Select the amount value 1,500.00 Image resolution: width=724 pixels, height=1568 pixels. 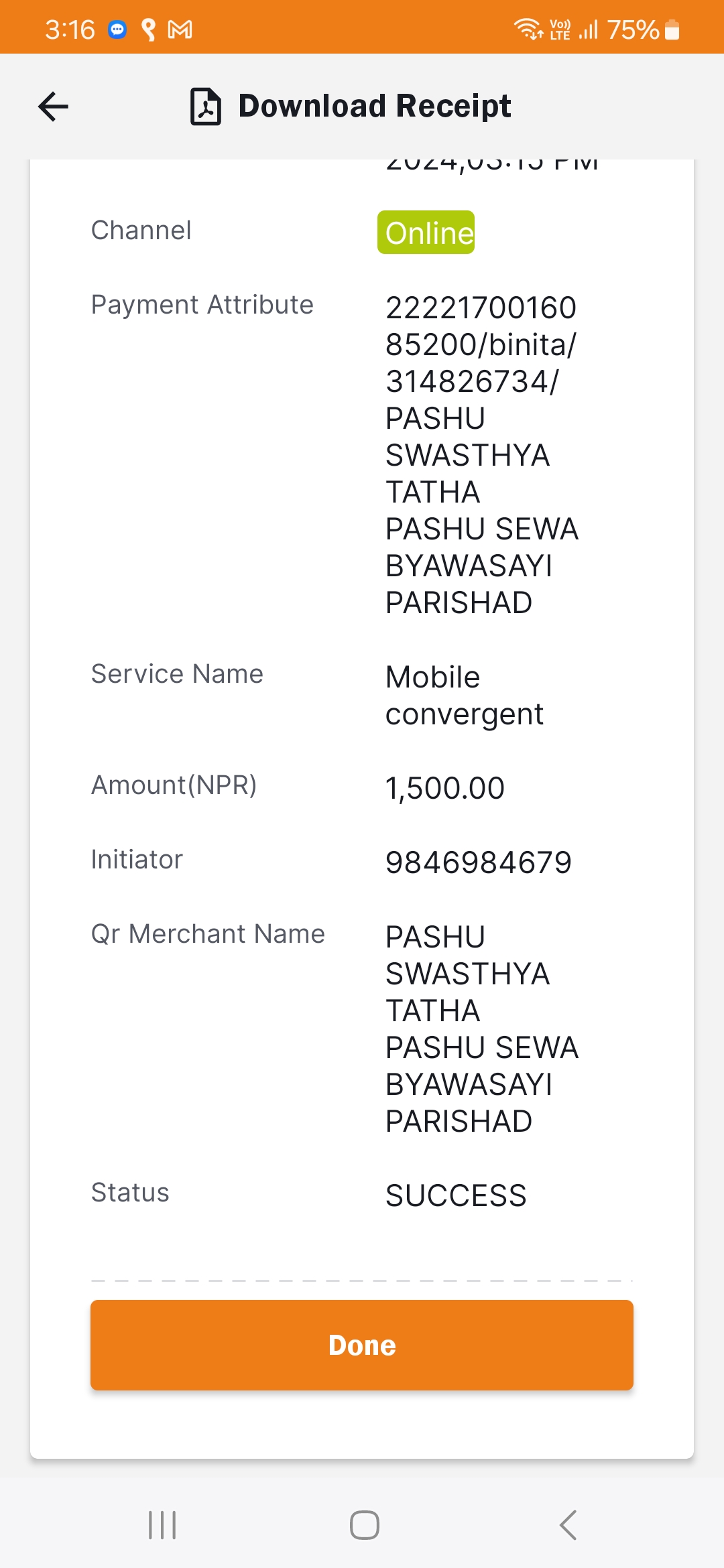tap(445, 788)
